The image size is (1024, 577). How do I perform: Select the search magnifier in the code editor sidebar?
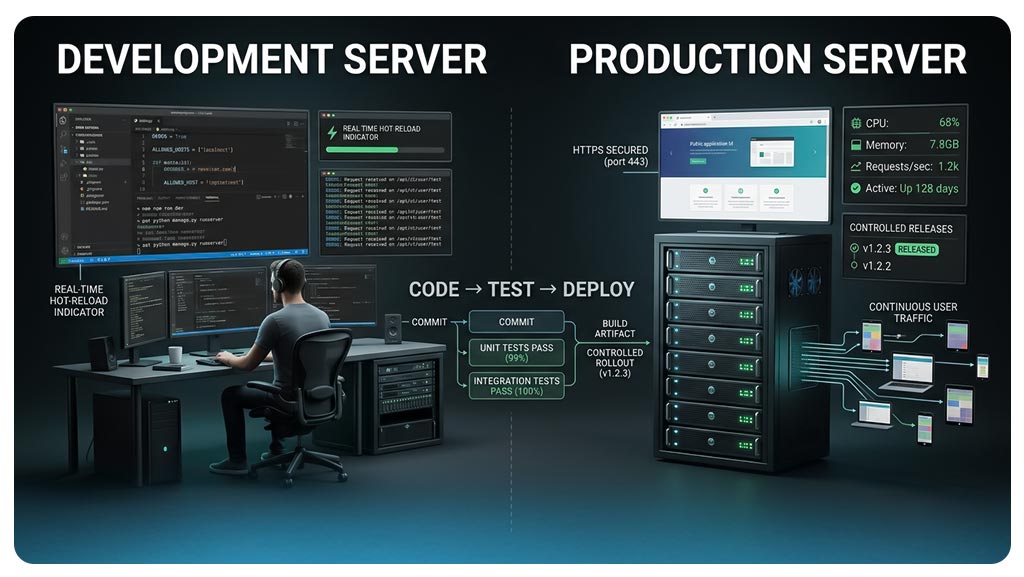pos(63,134)
